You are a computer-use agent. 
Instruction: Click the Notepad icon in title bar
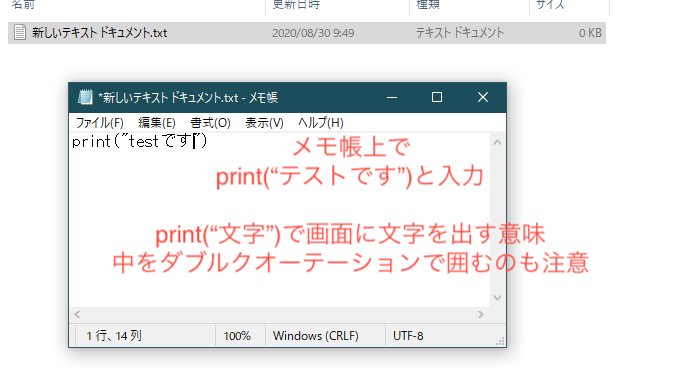(x=85, y=97)
